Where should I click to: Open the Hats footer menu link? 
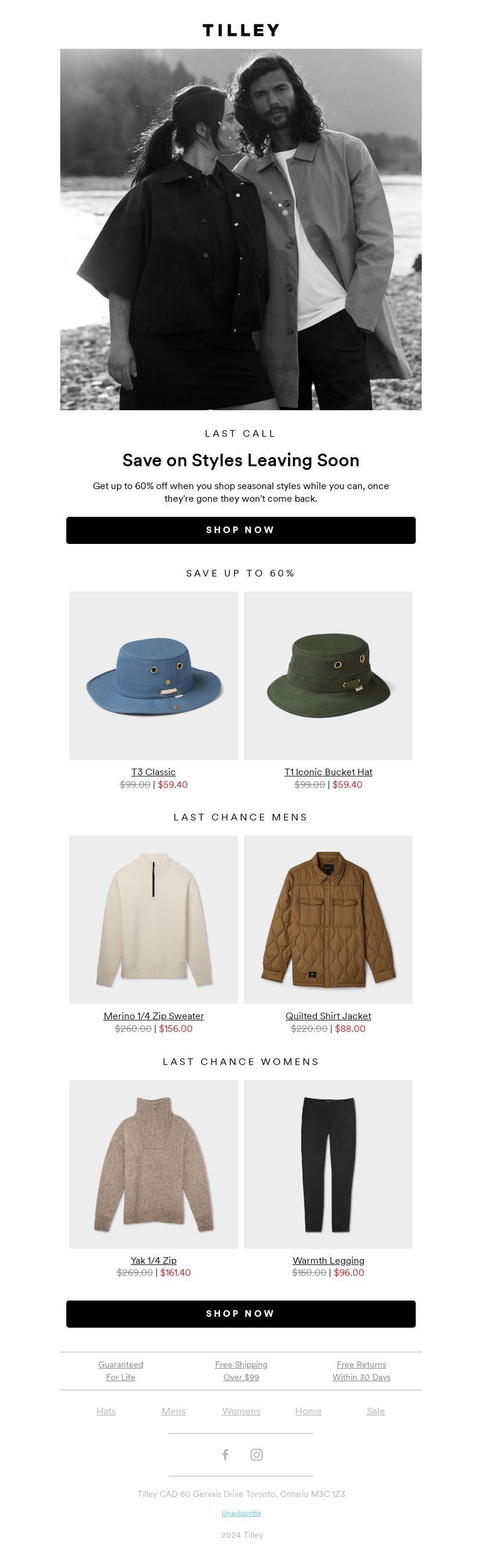(106, 1411)
